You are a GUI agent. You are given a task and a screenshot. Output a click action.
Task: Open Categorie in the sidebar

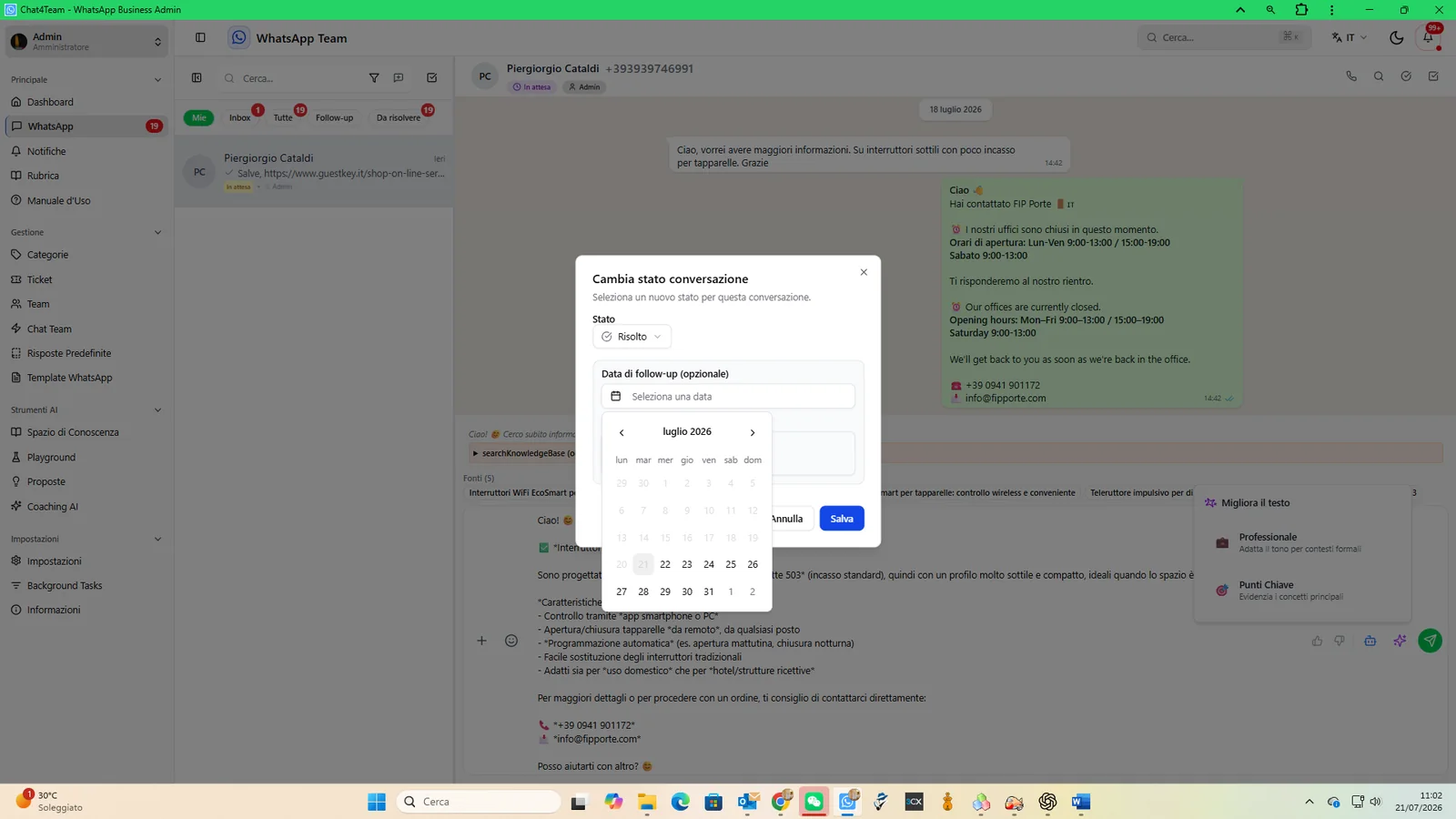tap(86, 255)
